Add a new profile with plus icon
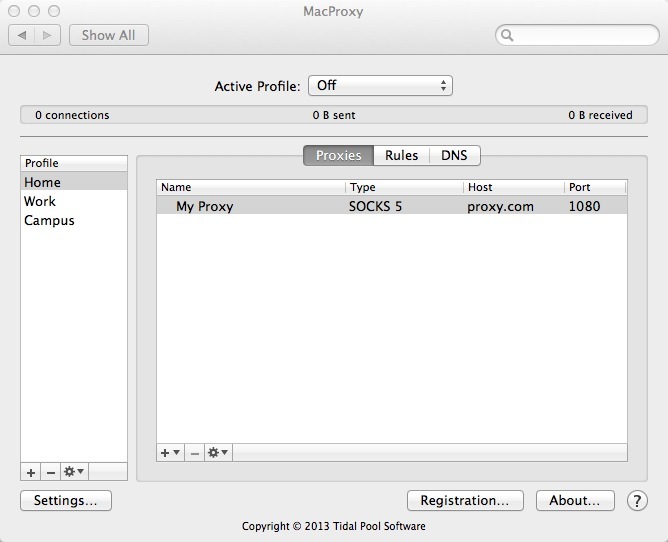668x542 pixels. 31,472
